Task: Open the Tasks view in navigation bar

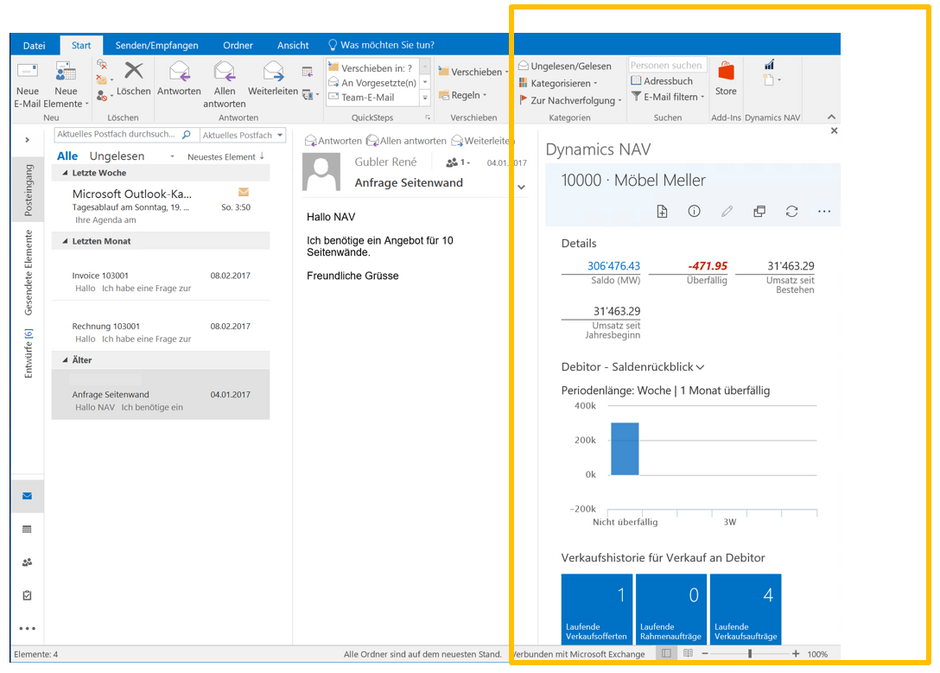Action: click(x=27, y=595)
